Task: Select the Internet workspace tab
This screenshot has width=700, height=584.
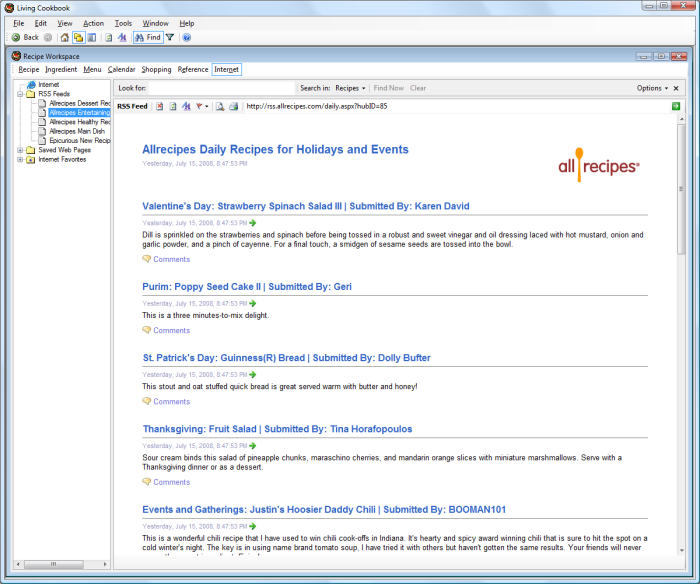Action: click(x=226, y=70)
